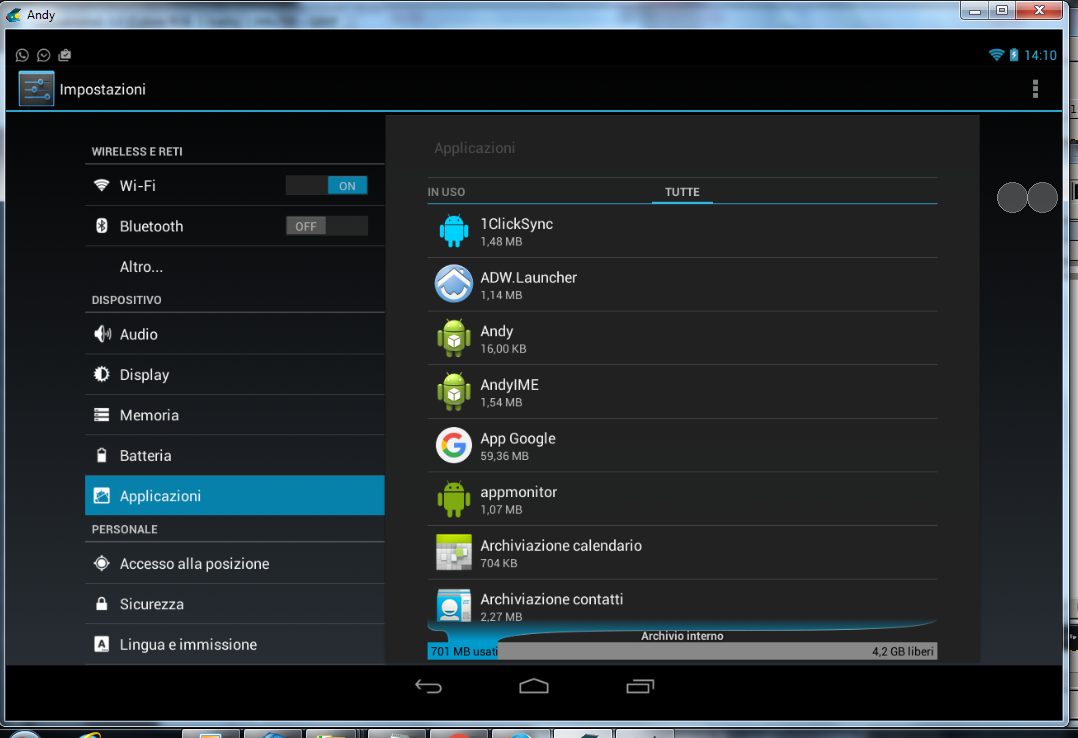Switch to the IN USO tab

click(x=446, y=192)
